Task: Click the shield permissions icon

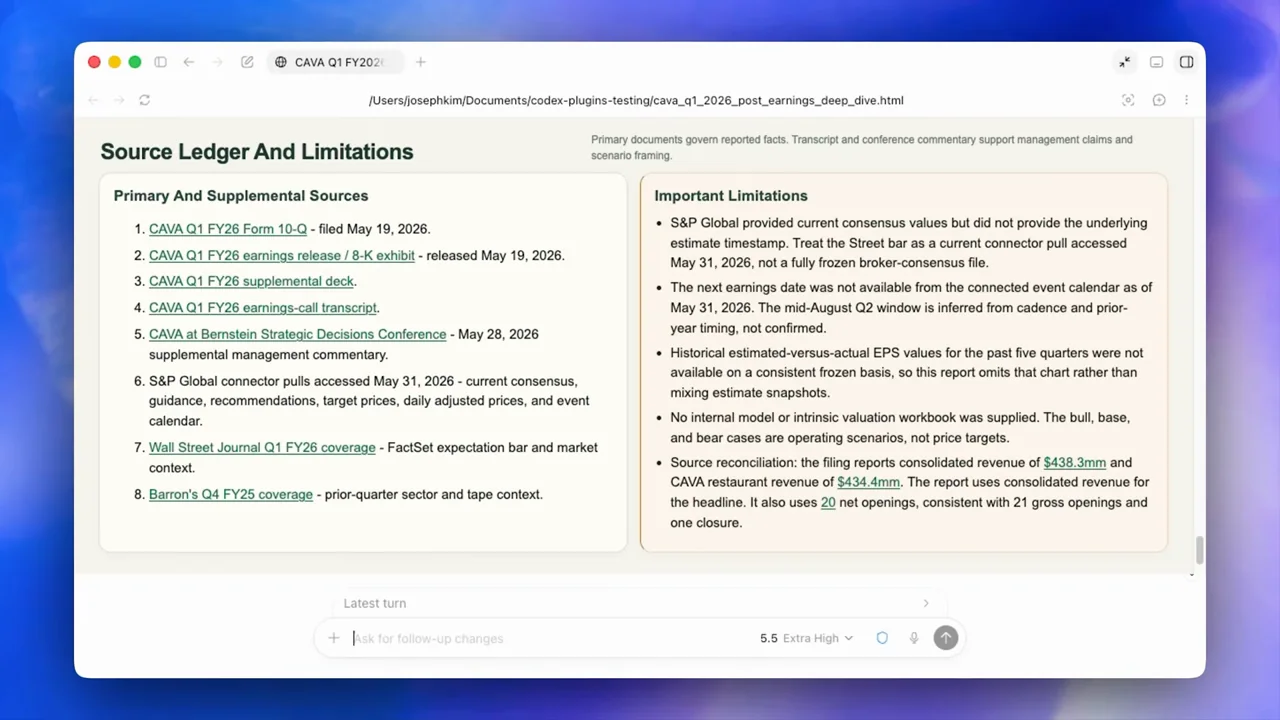Action: tap(882, 638)
